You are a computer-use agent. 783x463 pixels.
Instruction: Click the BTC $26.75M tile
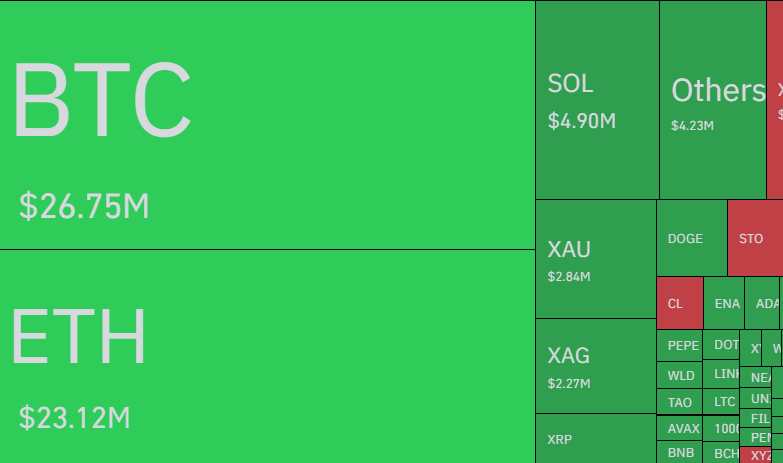(x=267, y=125)
